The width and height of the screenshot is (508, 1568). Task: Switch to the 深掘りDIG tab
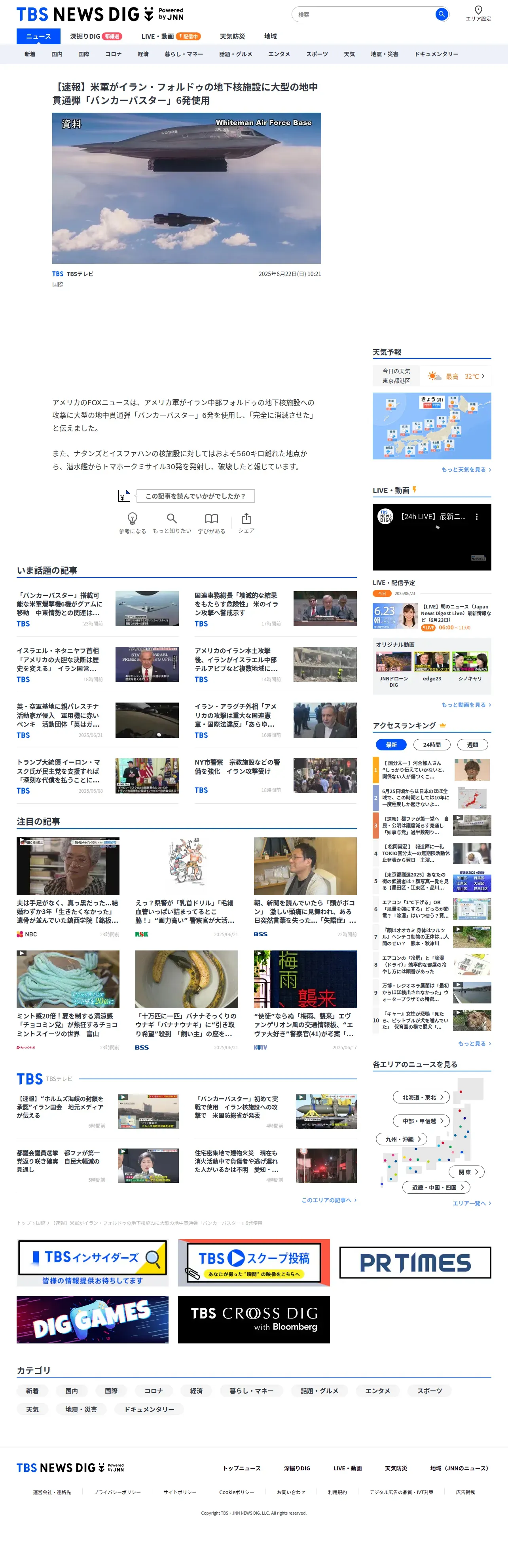click(x=96, y=36)
